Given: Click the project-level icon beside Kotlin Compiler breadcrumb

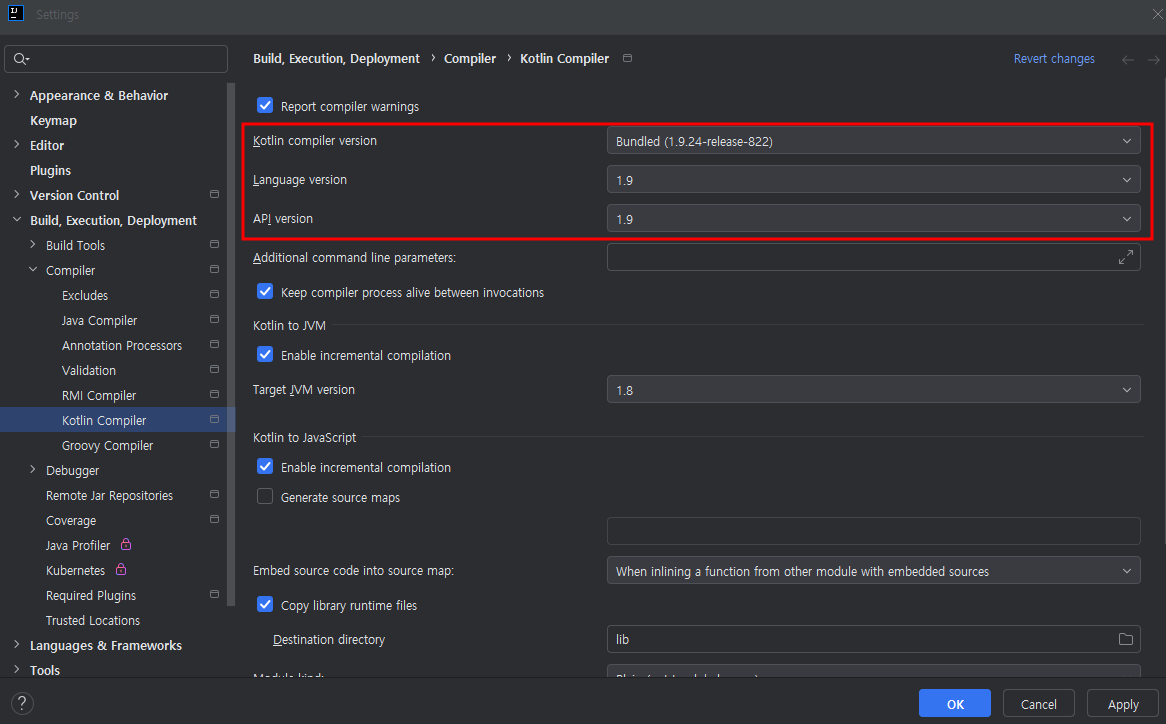Looking at the screenshot, I should tap(628, 58).
